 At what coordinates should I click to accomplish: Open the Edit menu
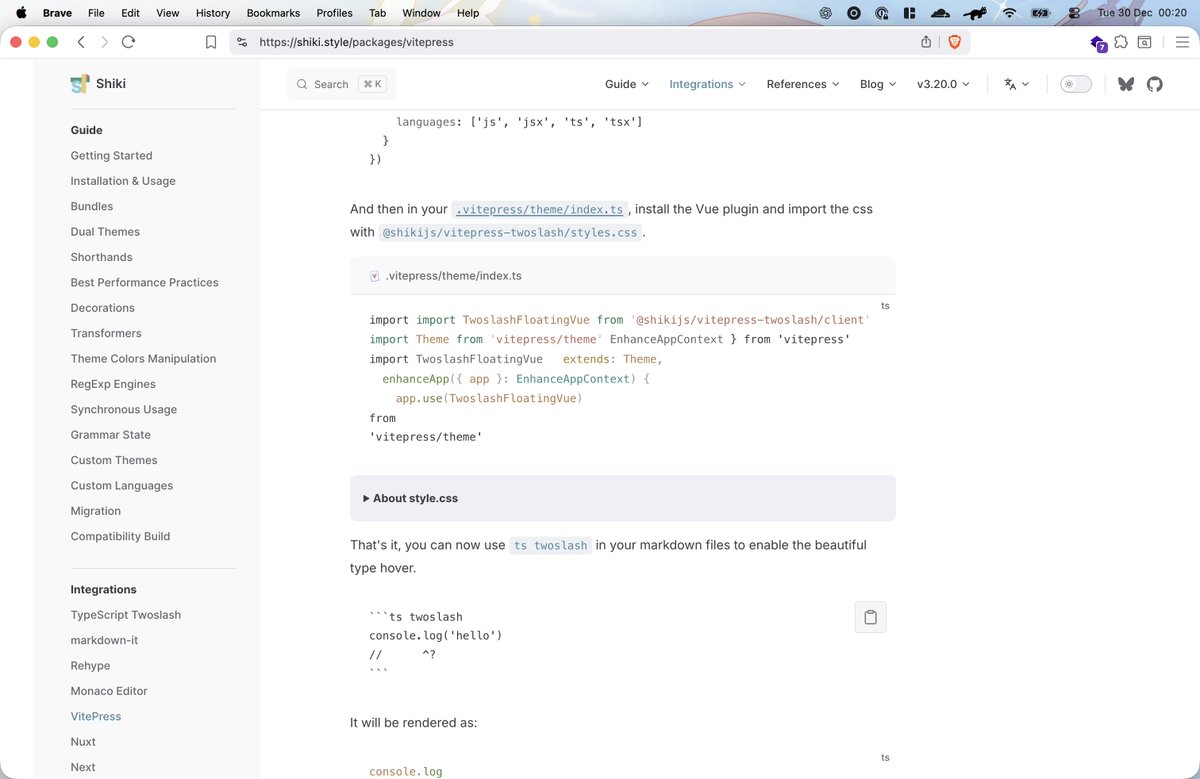click(x=130, y=13)
